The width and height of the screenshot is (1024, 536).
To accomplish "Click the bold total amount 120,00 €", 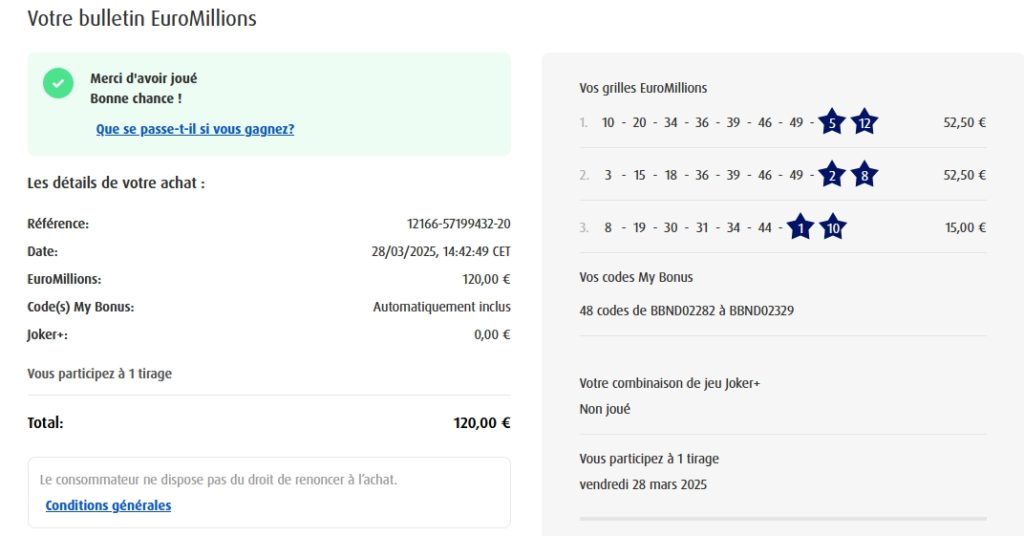I will [x=482, y=423].
